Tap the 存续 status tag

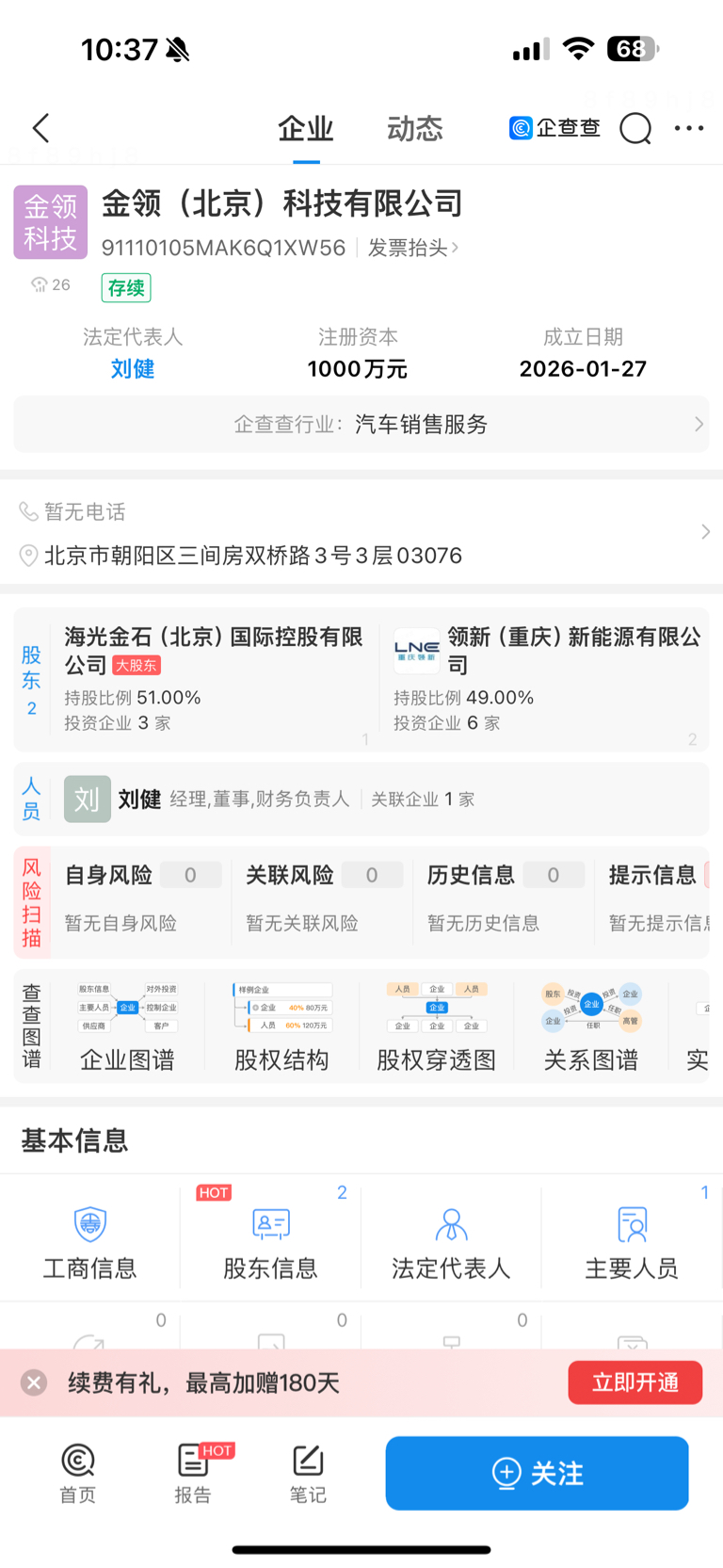tap(126, 287)
